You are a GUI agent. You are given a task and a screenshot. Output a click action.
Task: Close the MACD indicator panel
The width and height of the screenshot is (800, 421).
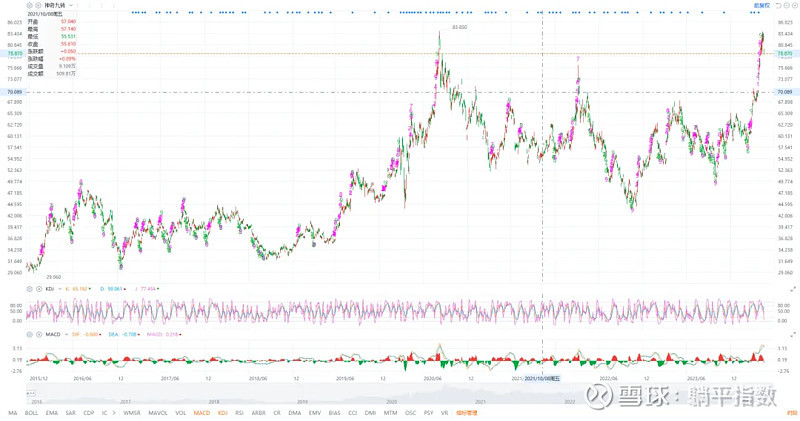37,334
